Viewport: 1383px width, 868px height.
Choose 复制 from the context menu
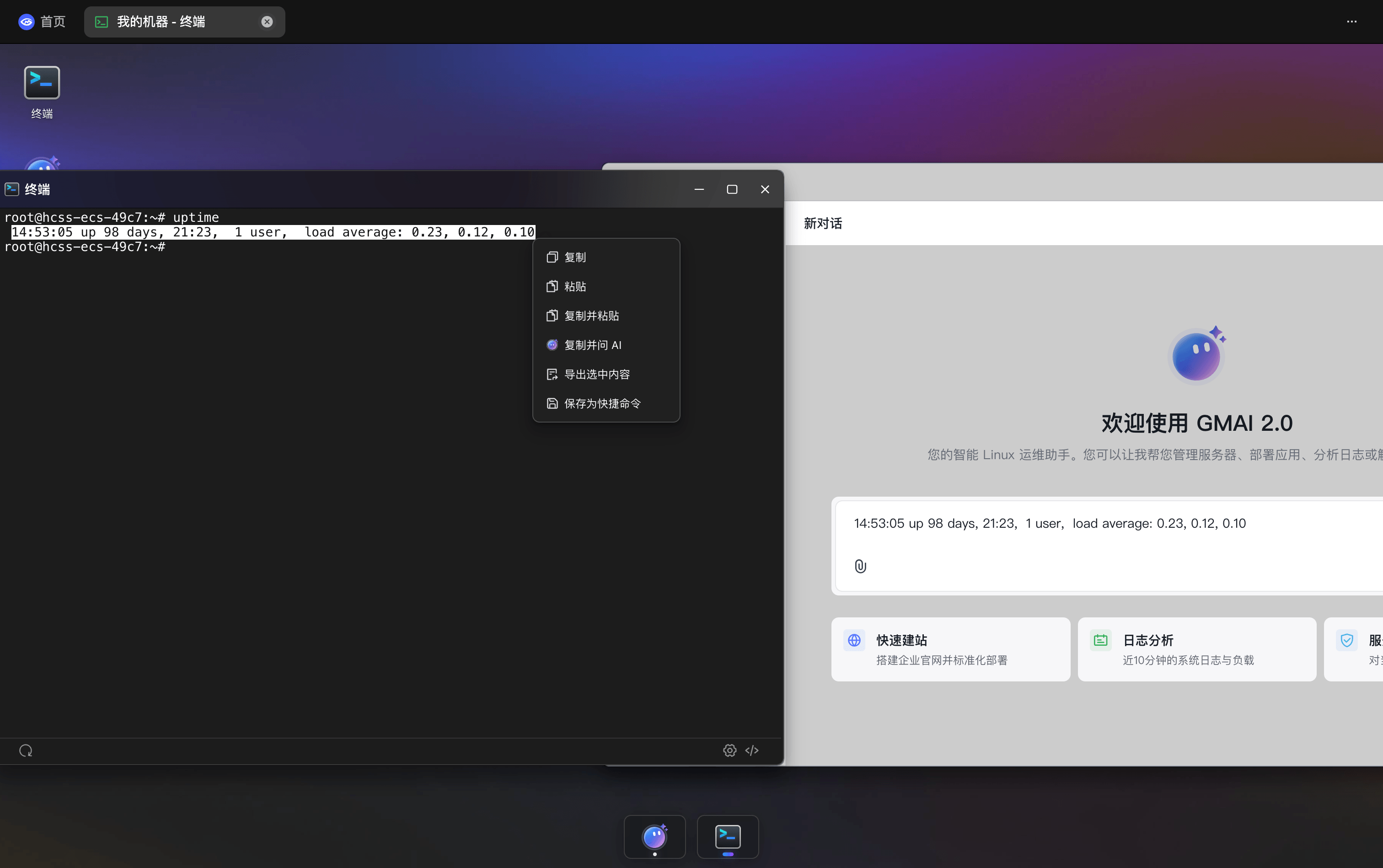606,257
